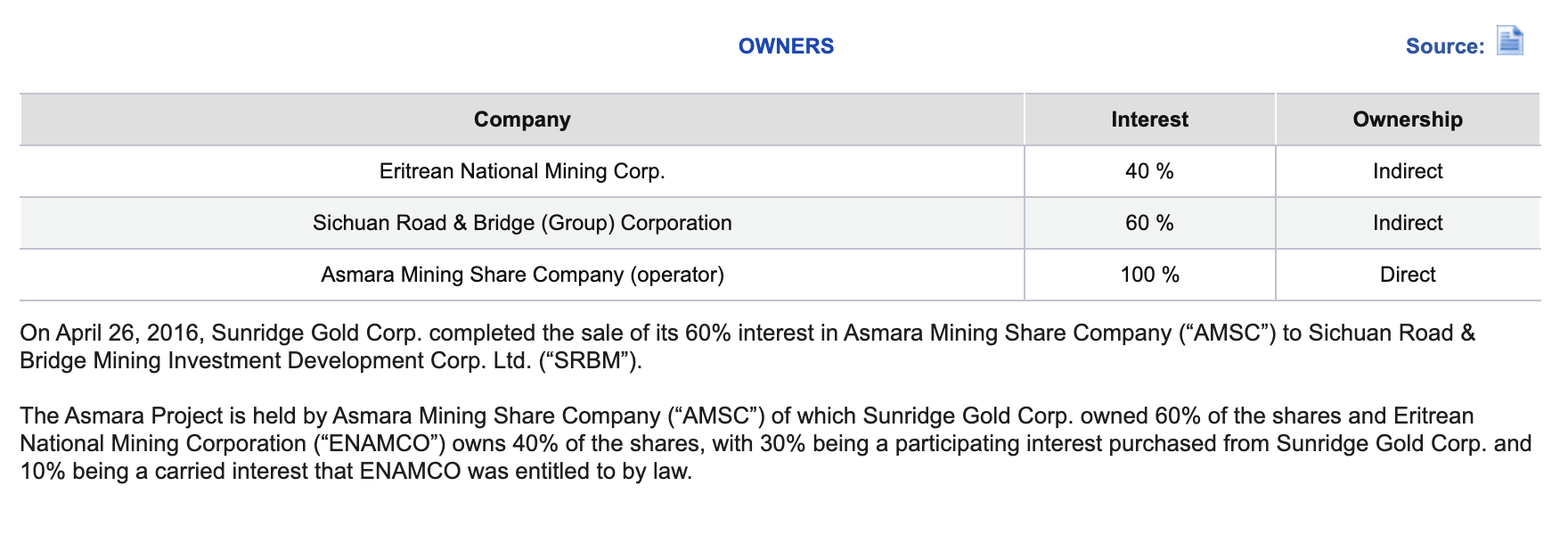Open the Source document icon
This screenshot has width=1568, height=535.
pyautogui.click(x=1509, y=41)
